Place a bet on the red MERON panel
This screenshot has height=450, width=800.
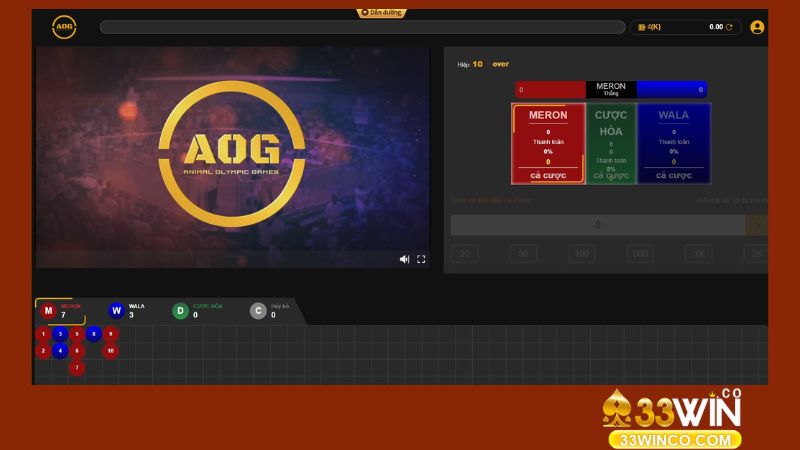[548, 143]
